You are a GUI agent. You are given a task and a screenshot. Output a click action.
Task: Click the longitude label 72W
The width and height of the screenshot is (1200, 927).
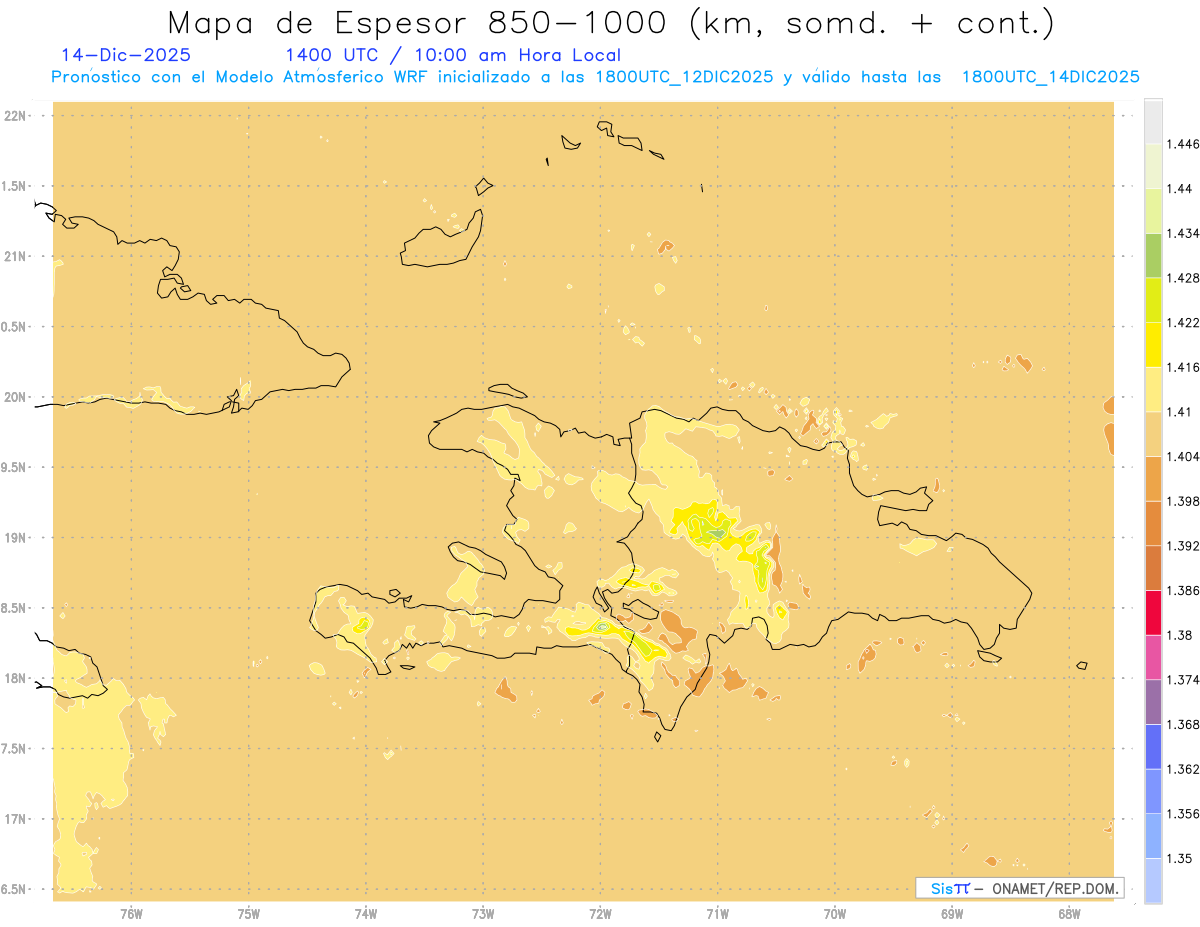[600, 914]
